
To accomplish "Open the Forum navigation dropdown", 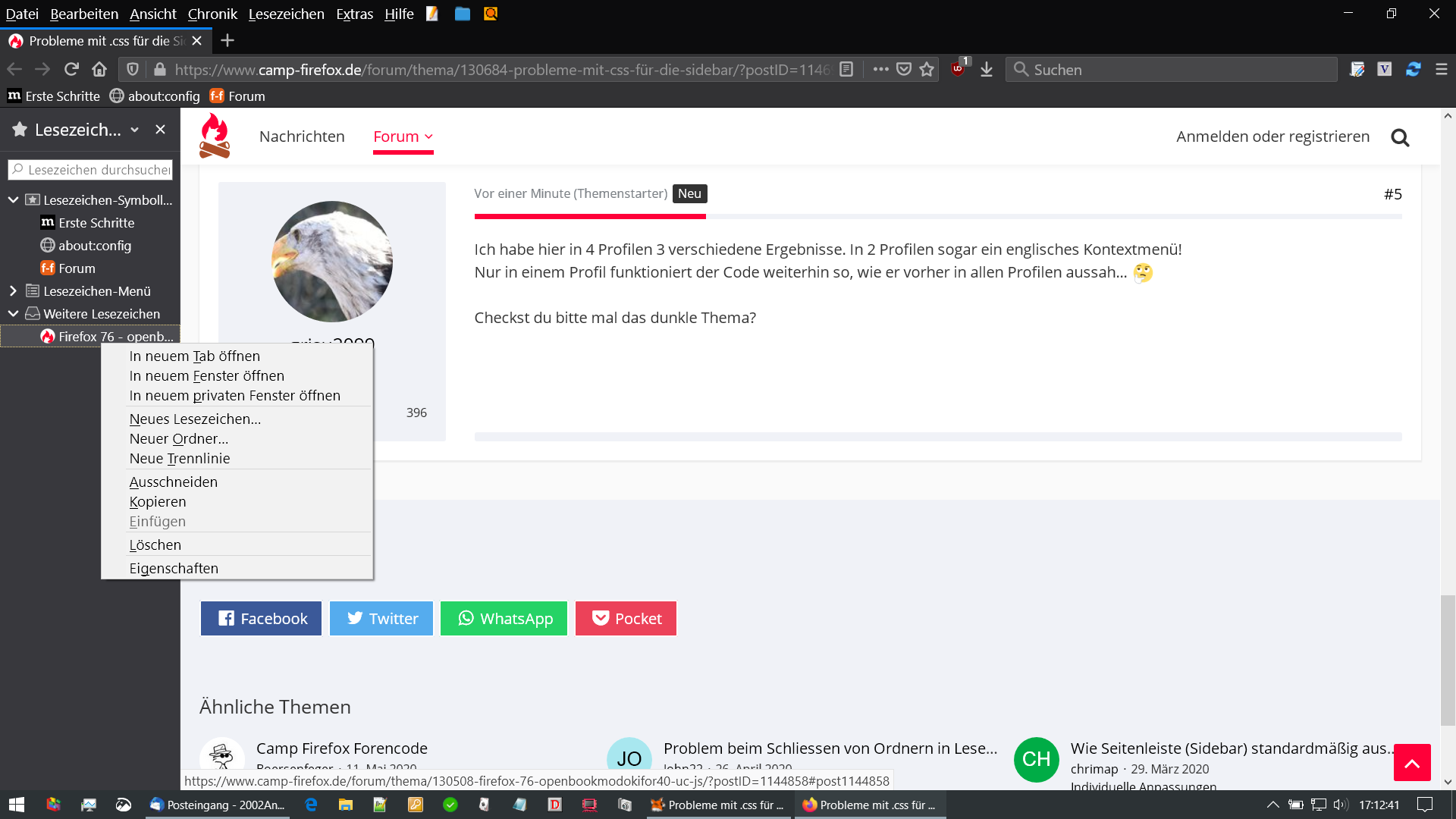I will pos(403,136).
